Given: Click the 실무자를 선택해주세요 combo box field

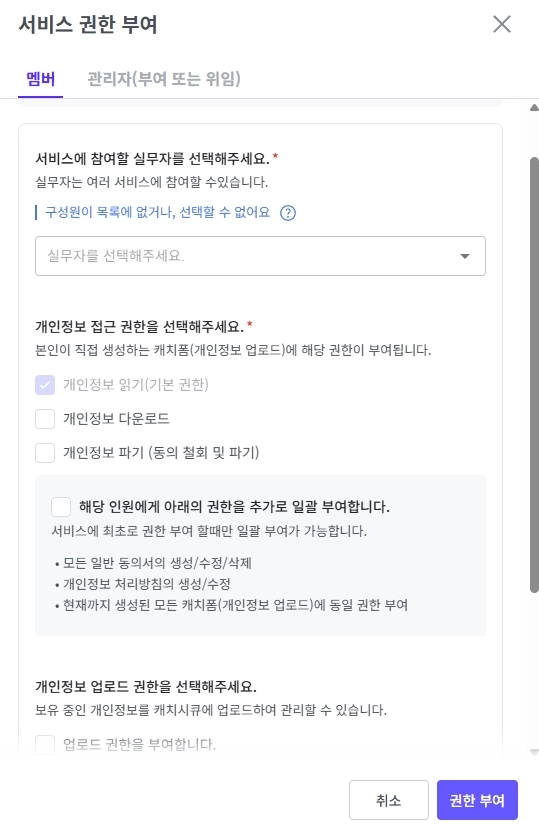Looking at the screenshot, I should [260, 256].
